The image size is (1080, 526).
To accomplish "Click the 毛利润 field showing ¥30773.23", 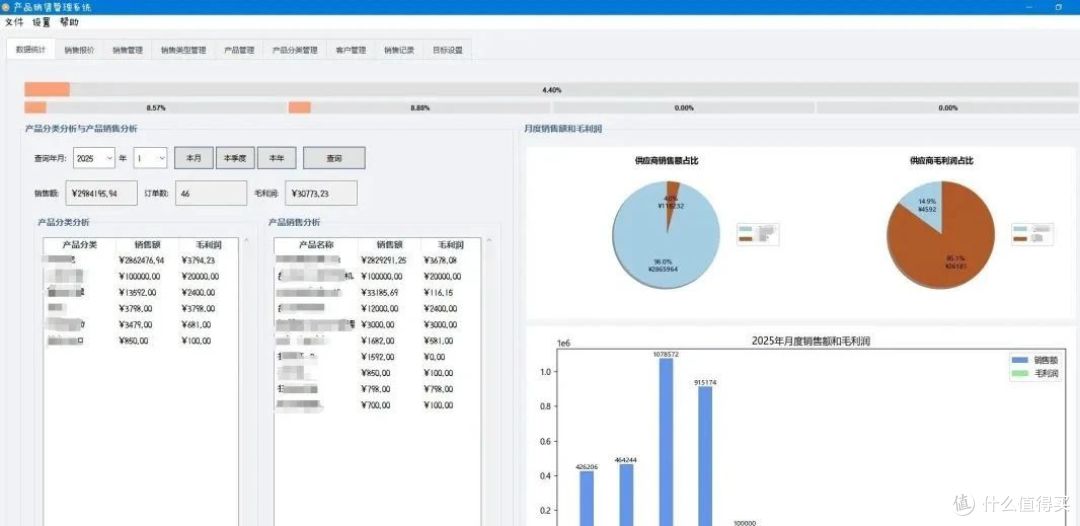I will point(321,193).
